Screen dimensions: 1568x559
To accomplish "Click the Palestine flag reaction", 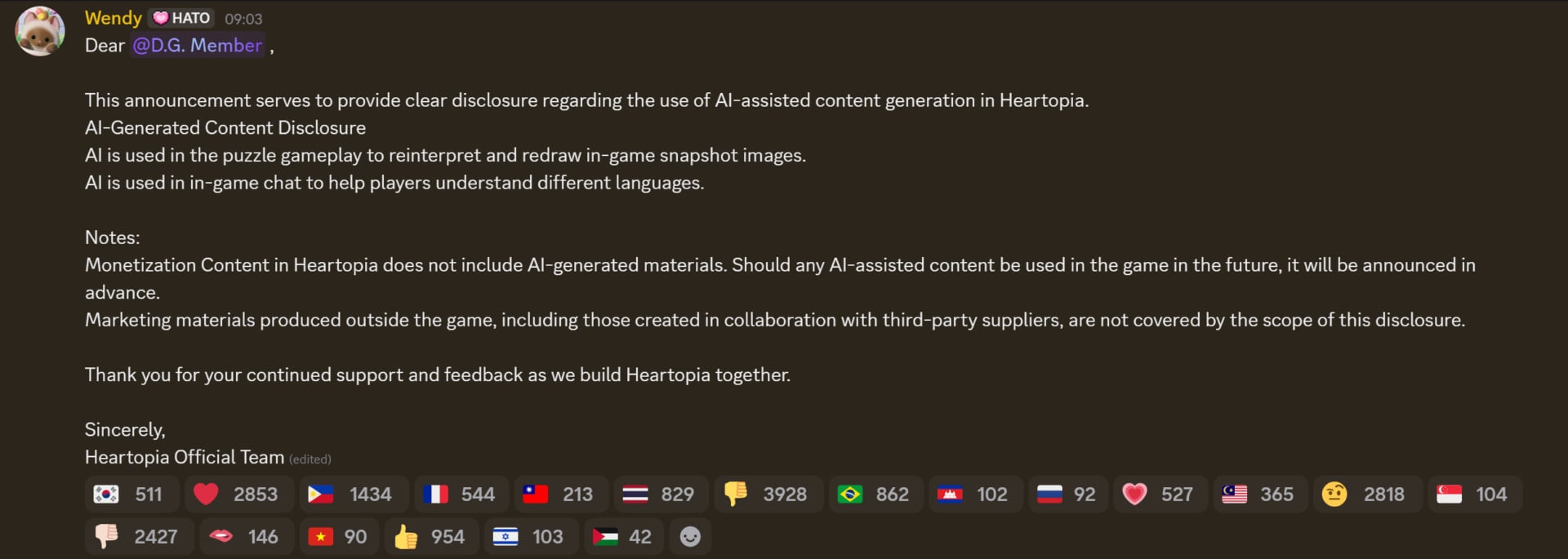I will 622,536.
